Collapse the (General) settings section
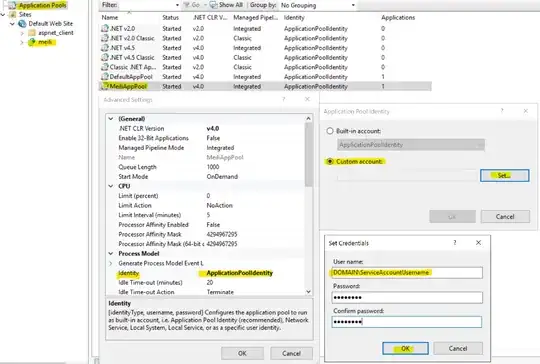The height and width of the screenshot is (364, 540). pyautogui.click(x=111, y=118)
